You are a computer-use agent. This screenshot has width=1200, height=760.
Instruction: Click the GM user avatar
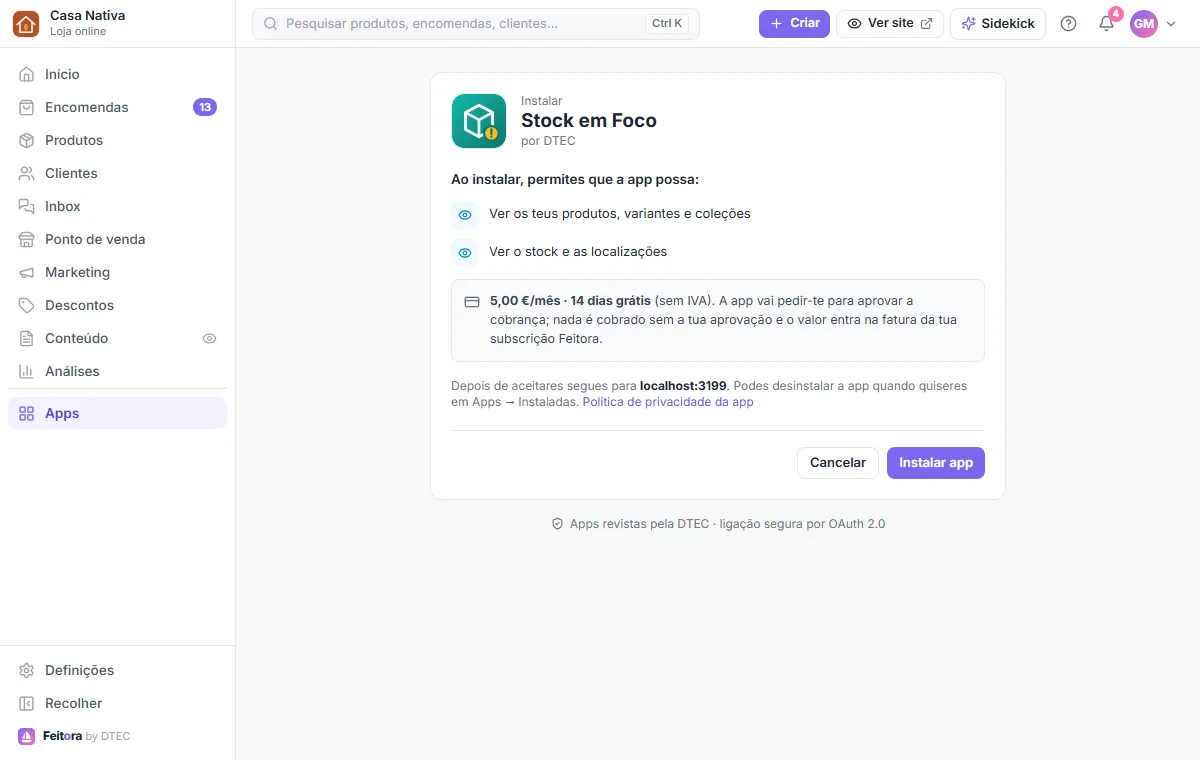click(1144, 23)
